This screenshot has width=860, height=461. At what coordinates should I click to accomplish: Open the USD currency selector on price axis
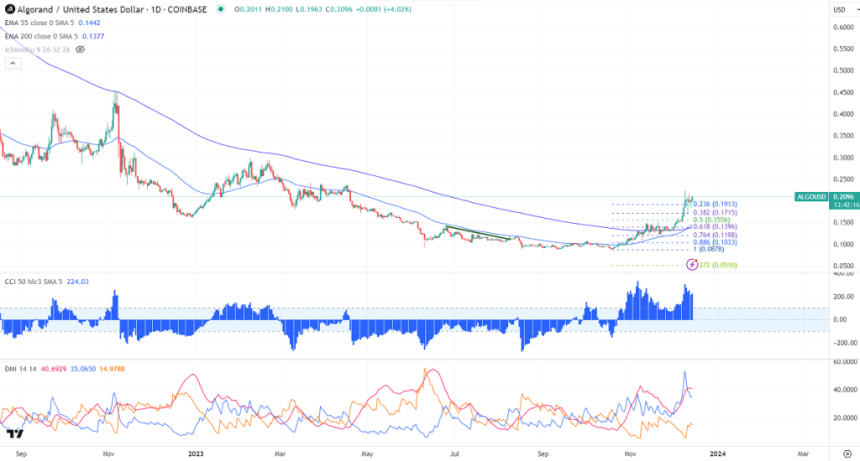[x=837, y=9]
